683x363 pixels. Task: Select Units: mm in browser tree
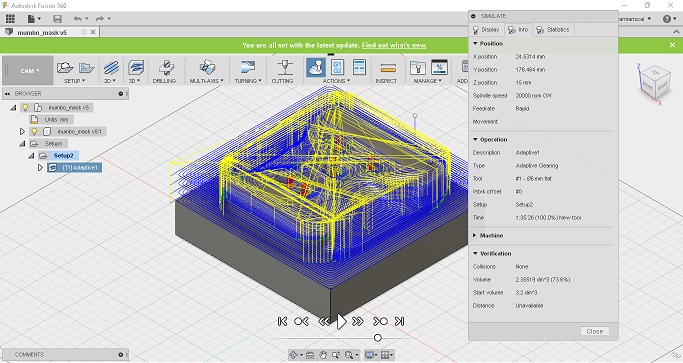click(x=57, y=119)
